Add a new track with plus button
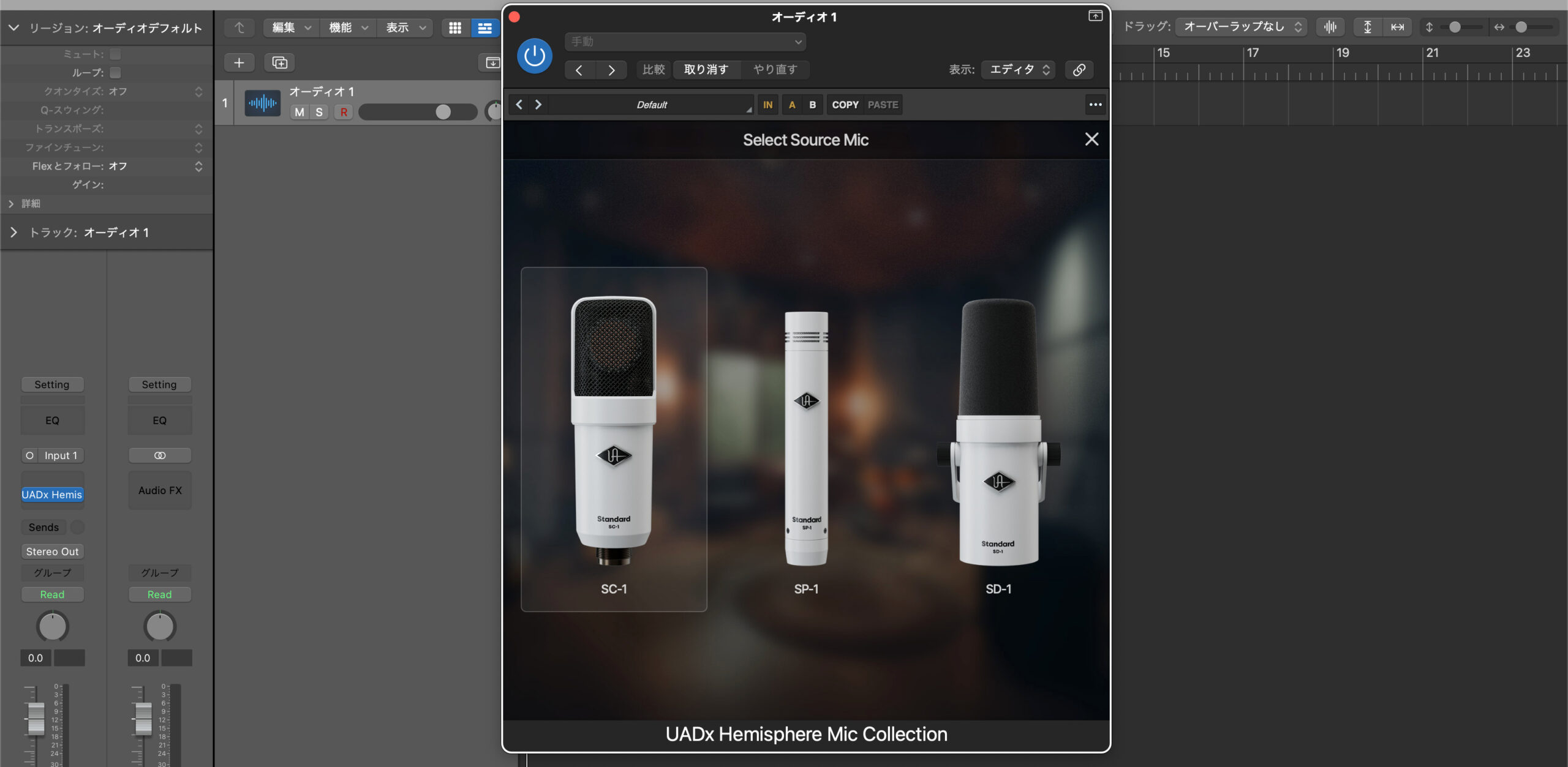This screenshot has height=767, width=1568. click(239, 62)
